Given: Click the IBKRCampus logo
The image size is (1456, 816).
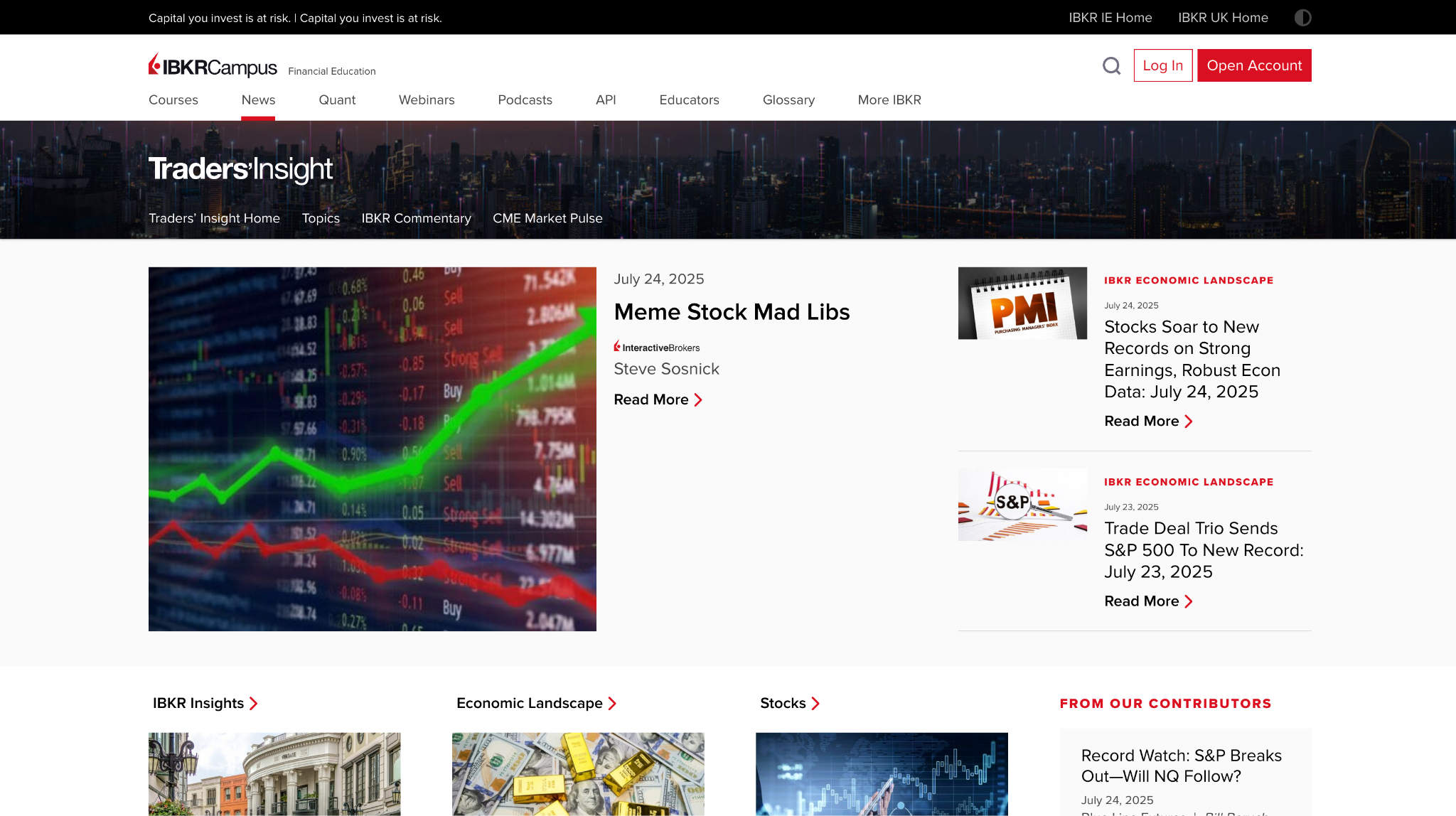Looking at the screenshot, I should 213,65.
